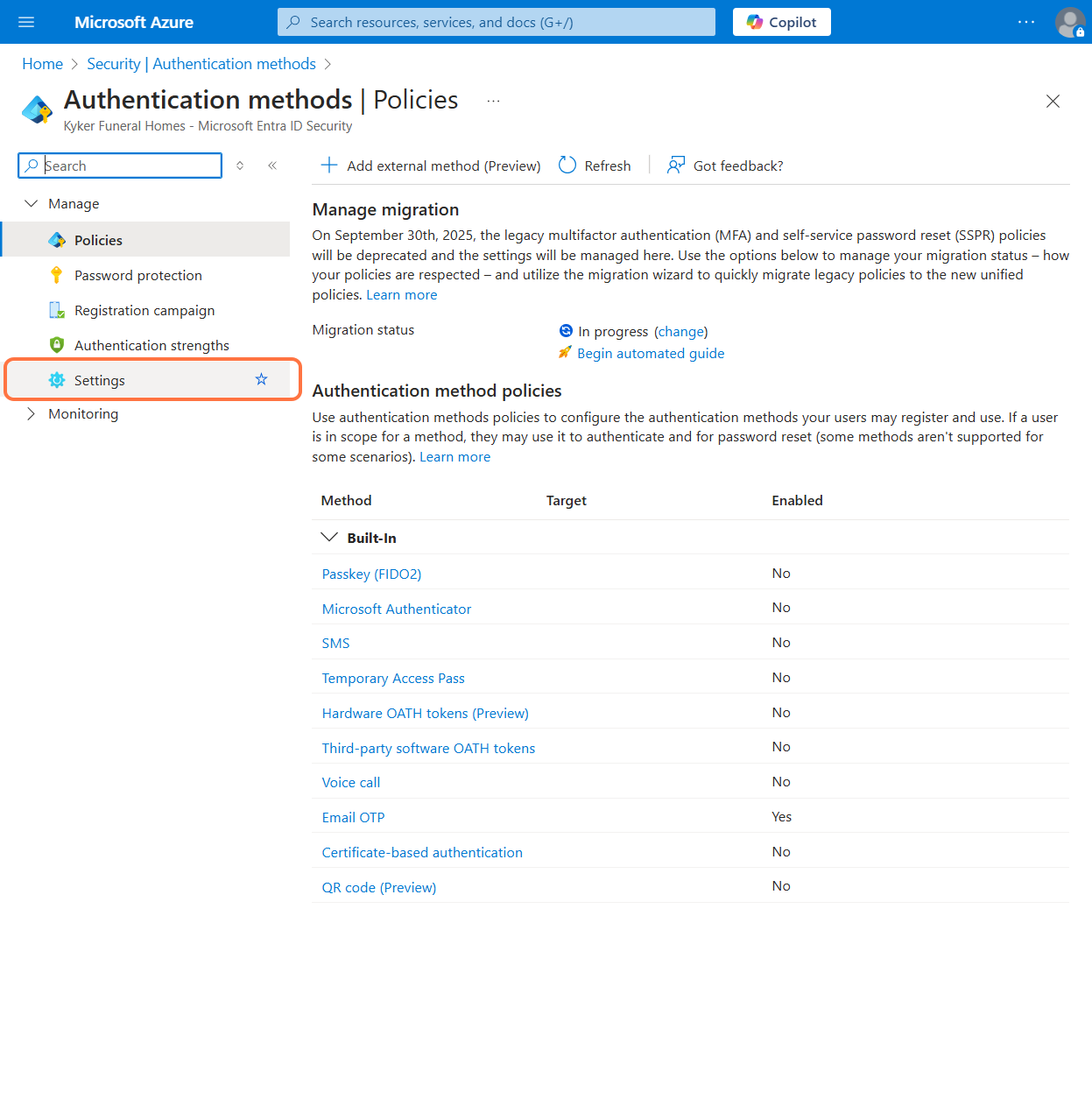Click Begin automated guide
This screenshot has width=1092, height=1106.
(651, 353)
